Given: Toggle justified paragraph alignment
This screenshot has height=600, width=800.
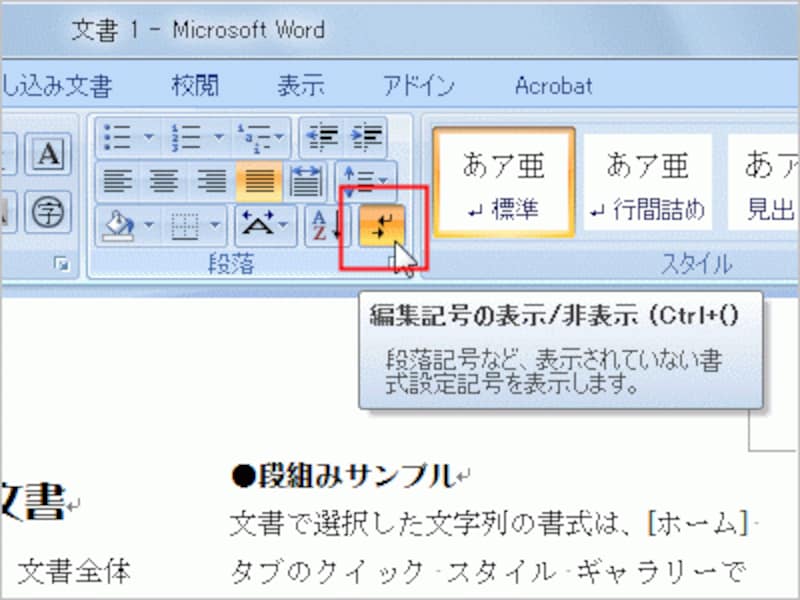Looking at the screenshot, I should (258, 182).
